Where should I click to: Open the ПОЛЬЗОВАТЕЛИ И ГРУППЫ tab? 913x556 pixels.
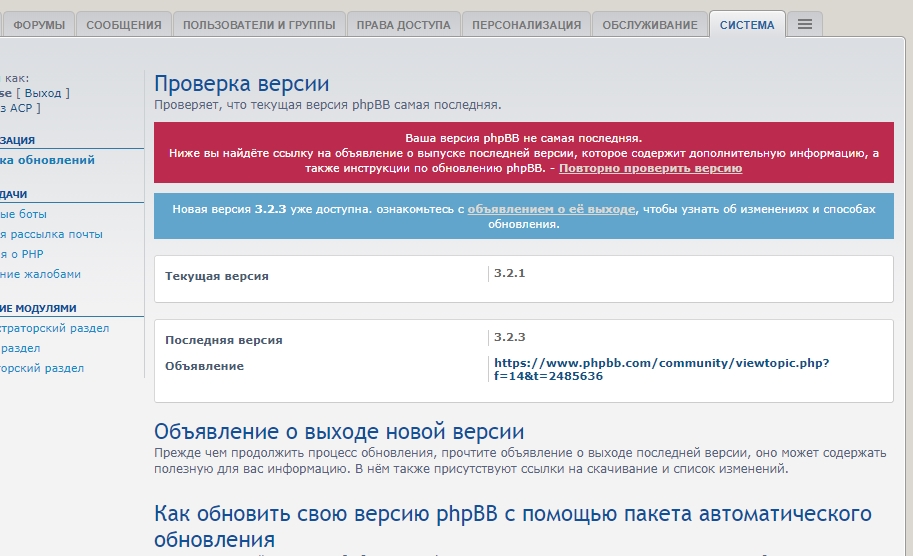coord(259,25)
